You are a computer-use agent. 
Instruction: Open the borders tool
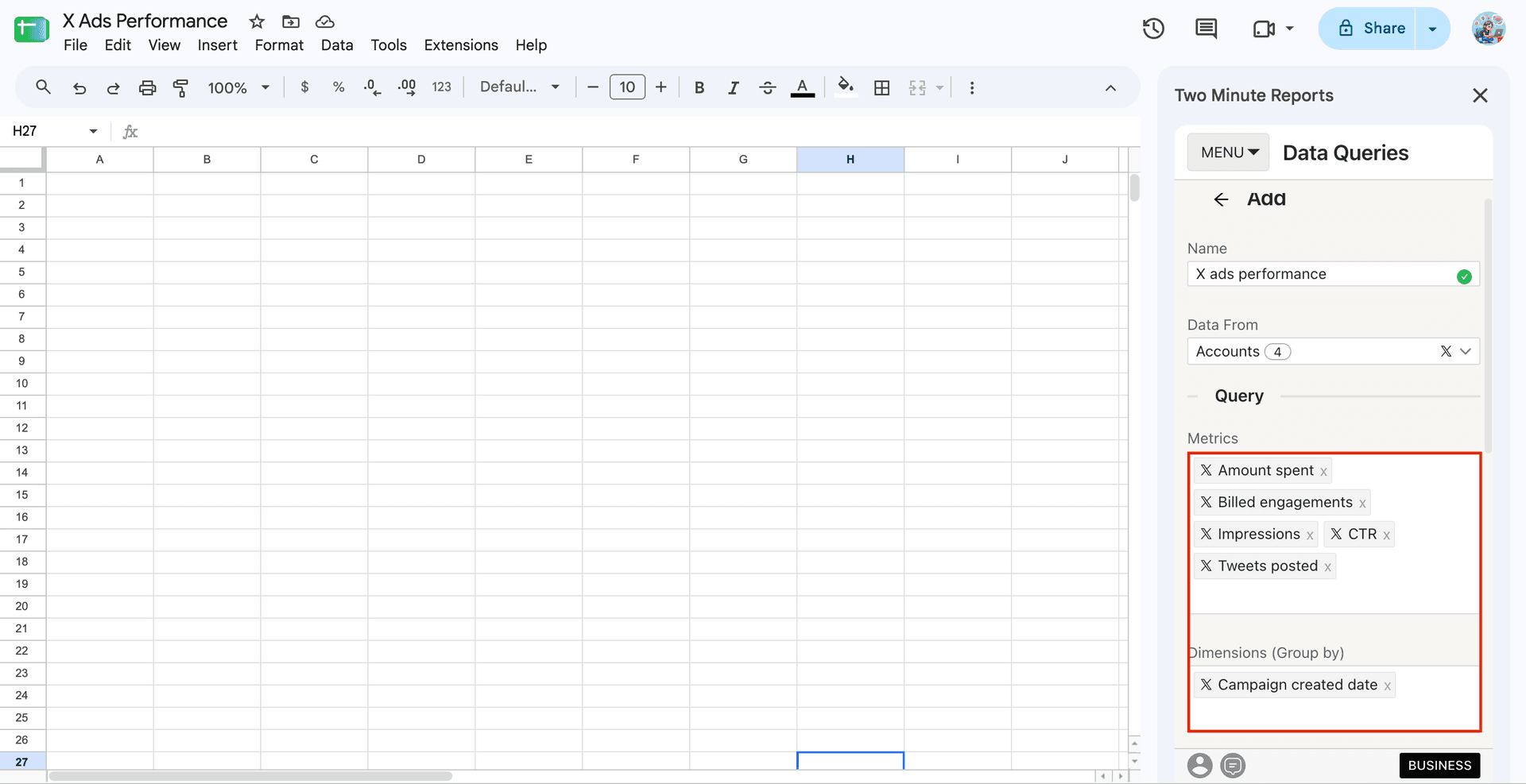point(881,87)
